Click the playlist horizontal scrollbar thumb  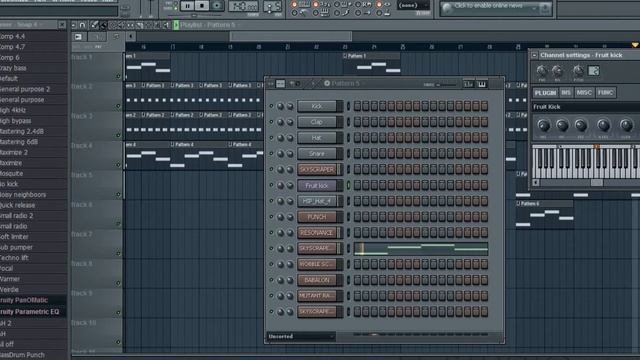coord(291,37)
